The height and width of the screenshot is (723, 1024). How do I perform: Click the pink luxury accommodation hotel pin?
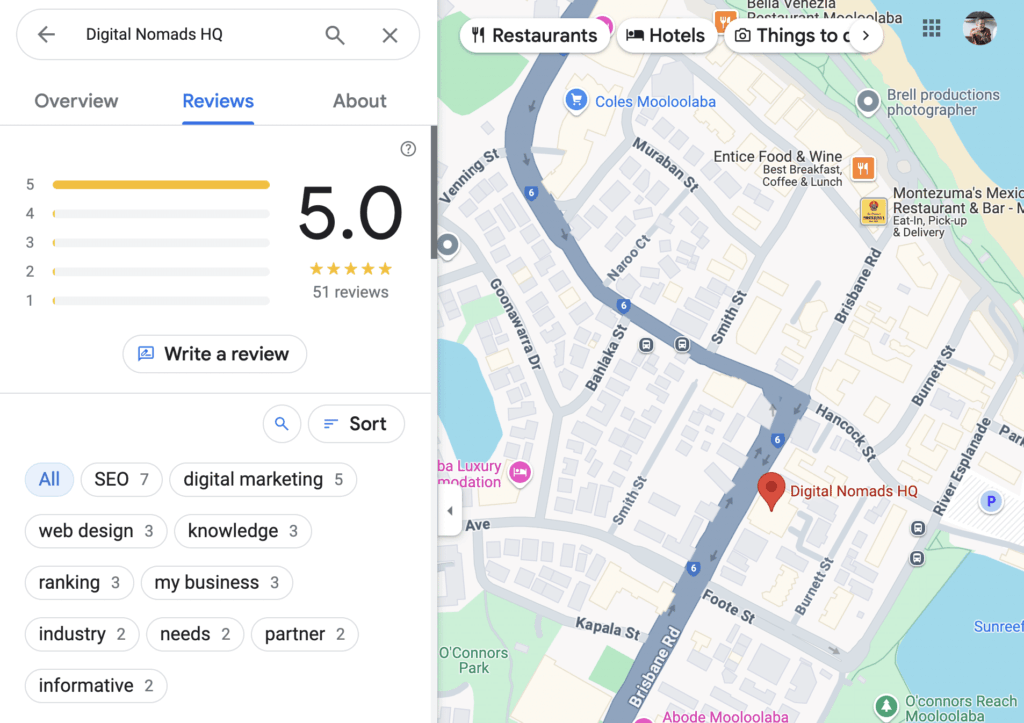tap(520, 472)
